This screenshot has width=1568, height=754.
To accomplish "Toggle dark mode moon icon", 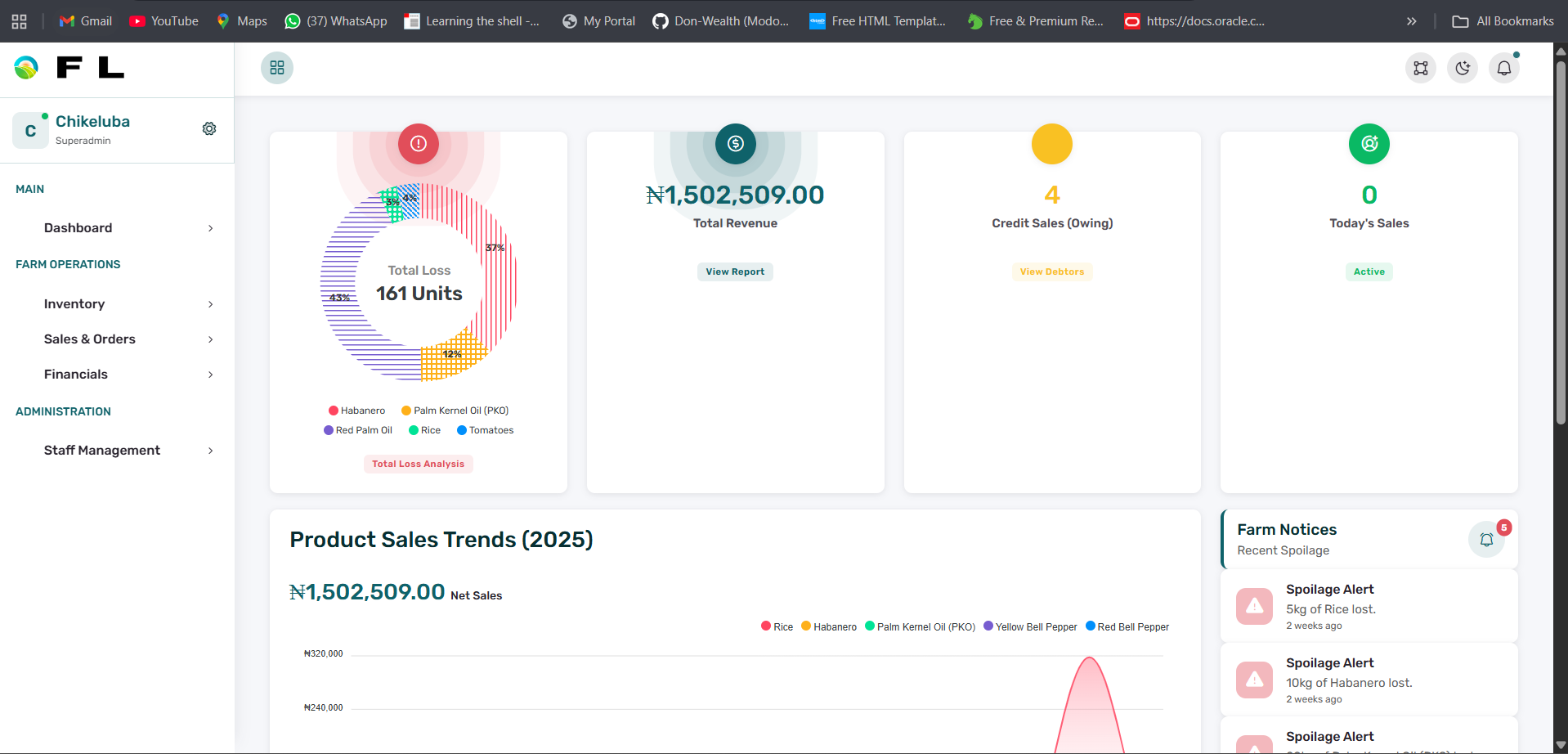I will [1463, 68].
